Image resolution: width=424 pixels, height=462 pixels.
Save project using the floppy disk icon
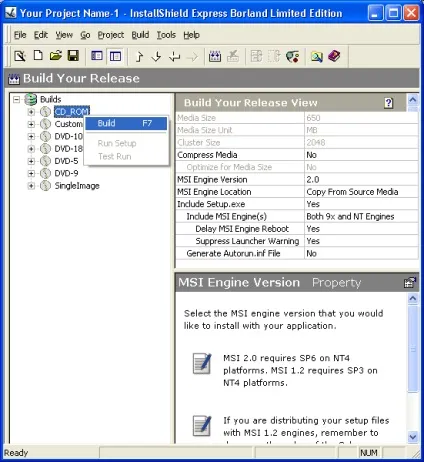(x=73, y=56)
